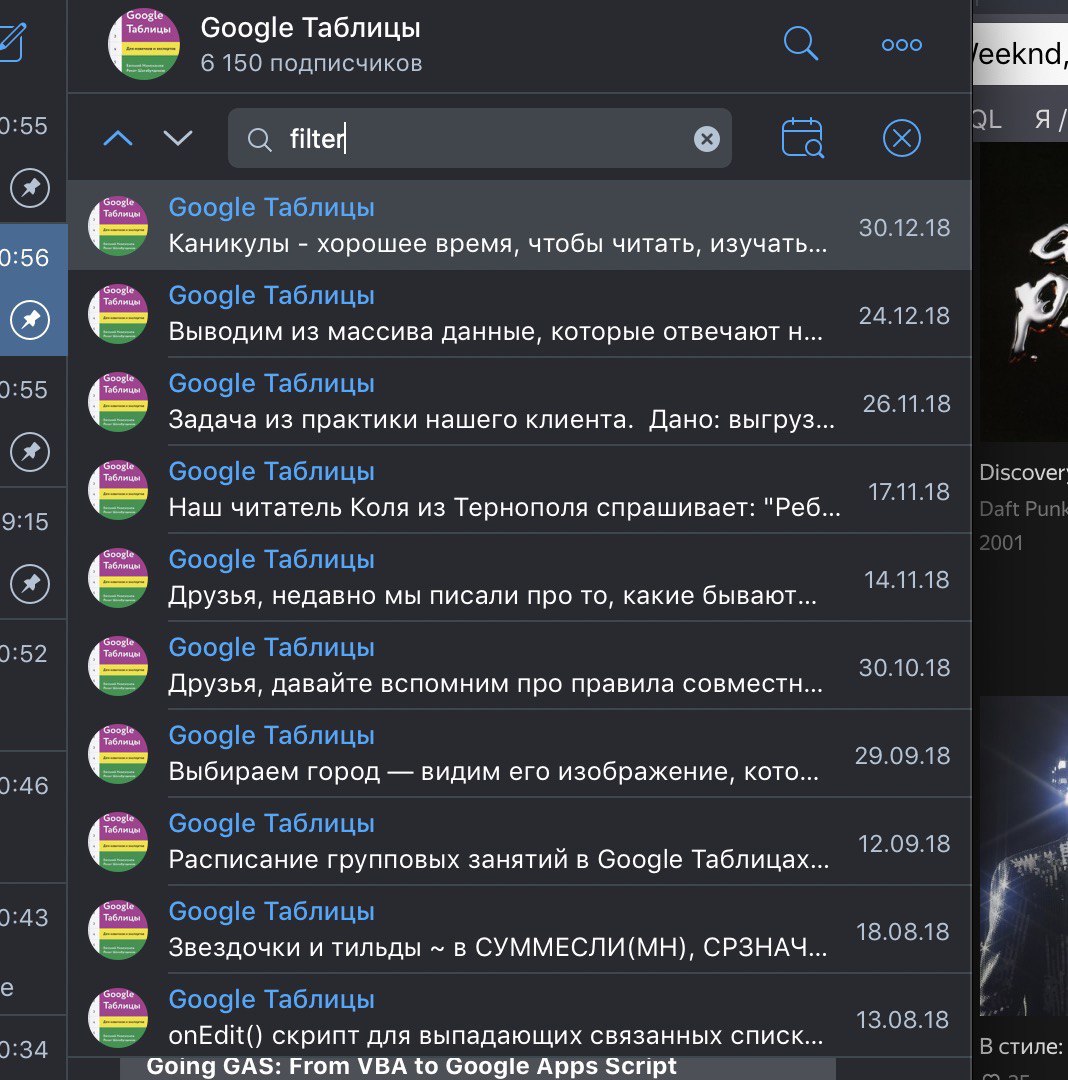This screenshot has width=1068, height=1080.
Task: Click avatar of the 26.11.18 search result
Action: [118, 402]
